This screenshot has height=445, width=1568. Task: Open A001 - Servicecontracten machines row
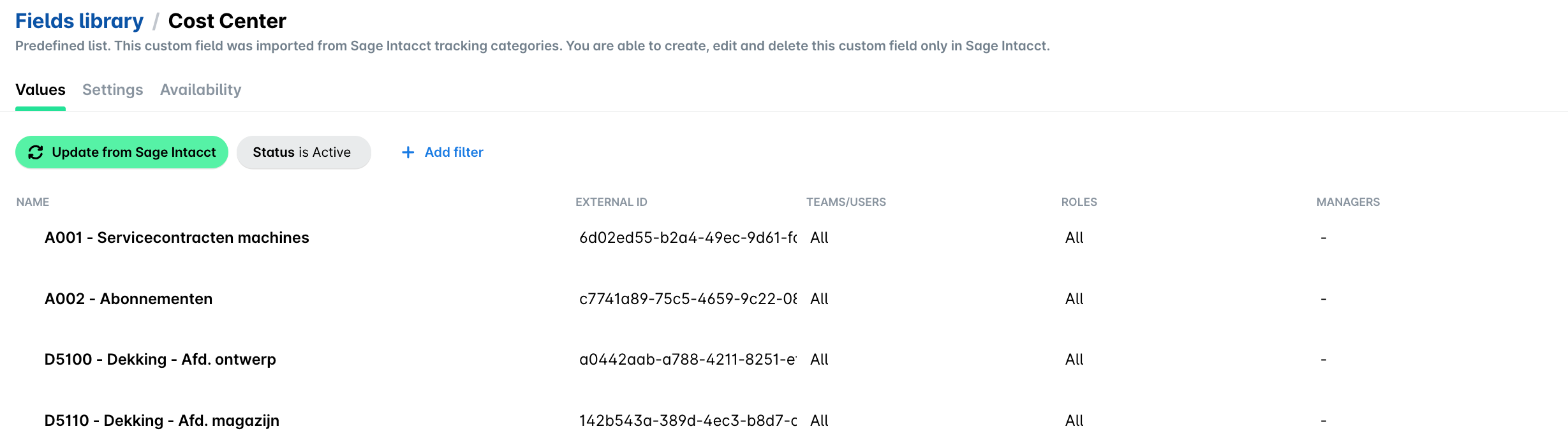(x=784, y=238)
